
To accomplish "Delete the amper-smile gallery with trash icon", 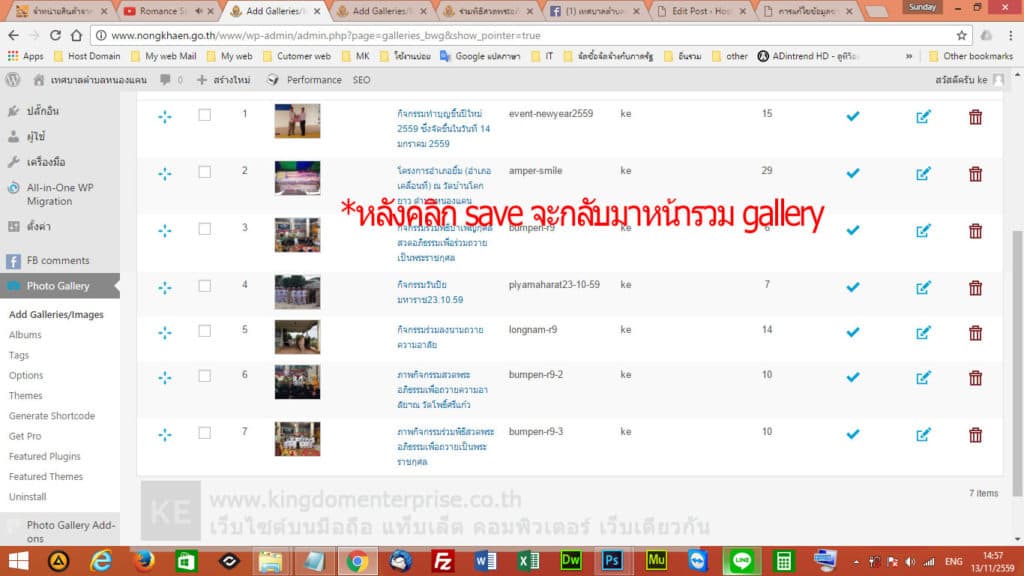I will [x=976, y=175].
